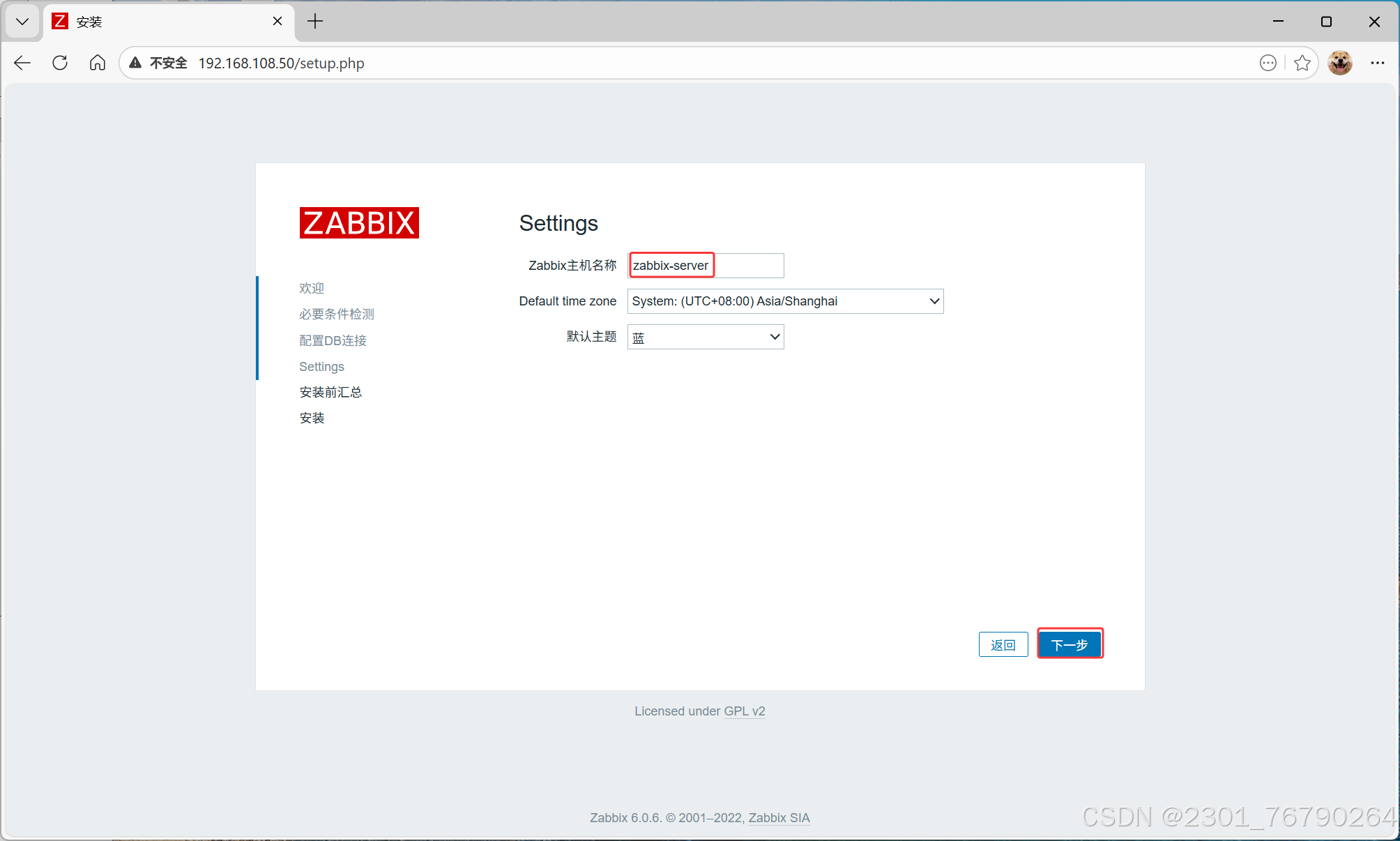Open new browser tab with plus
The height and width of the screenshot is (841, 1400).
click(315, 22)
